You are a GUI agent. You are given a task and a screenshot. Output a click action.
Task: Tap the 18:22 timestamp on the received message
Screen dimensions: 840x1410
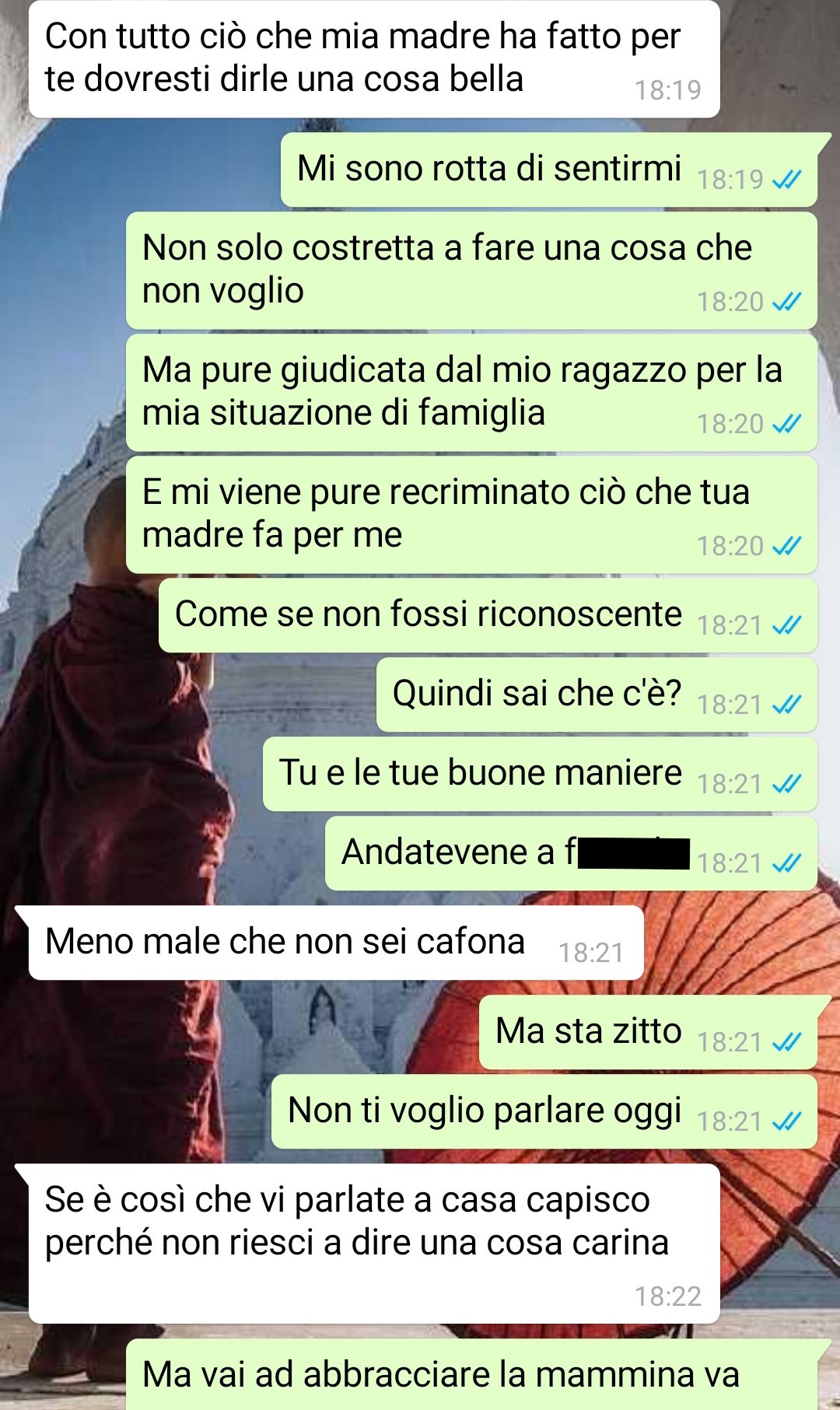point(667,1296)
